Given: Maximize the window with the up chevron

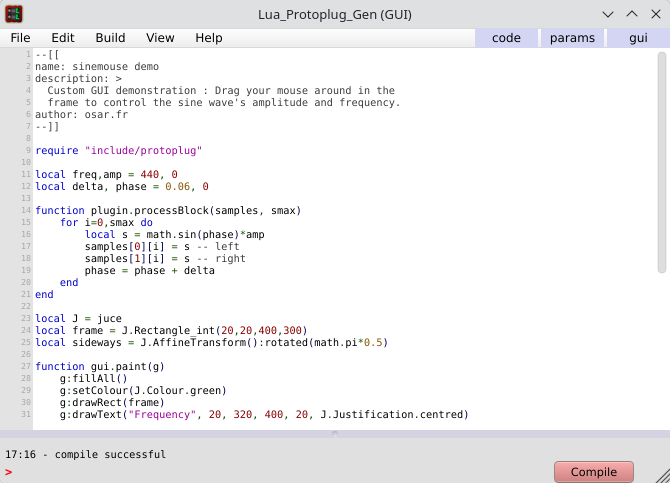Looking at the screenshot, I should tap(632, 15).
